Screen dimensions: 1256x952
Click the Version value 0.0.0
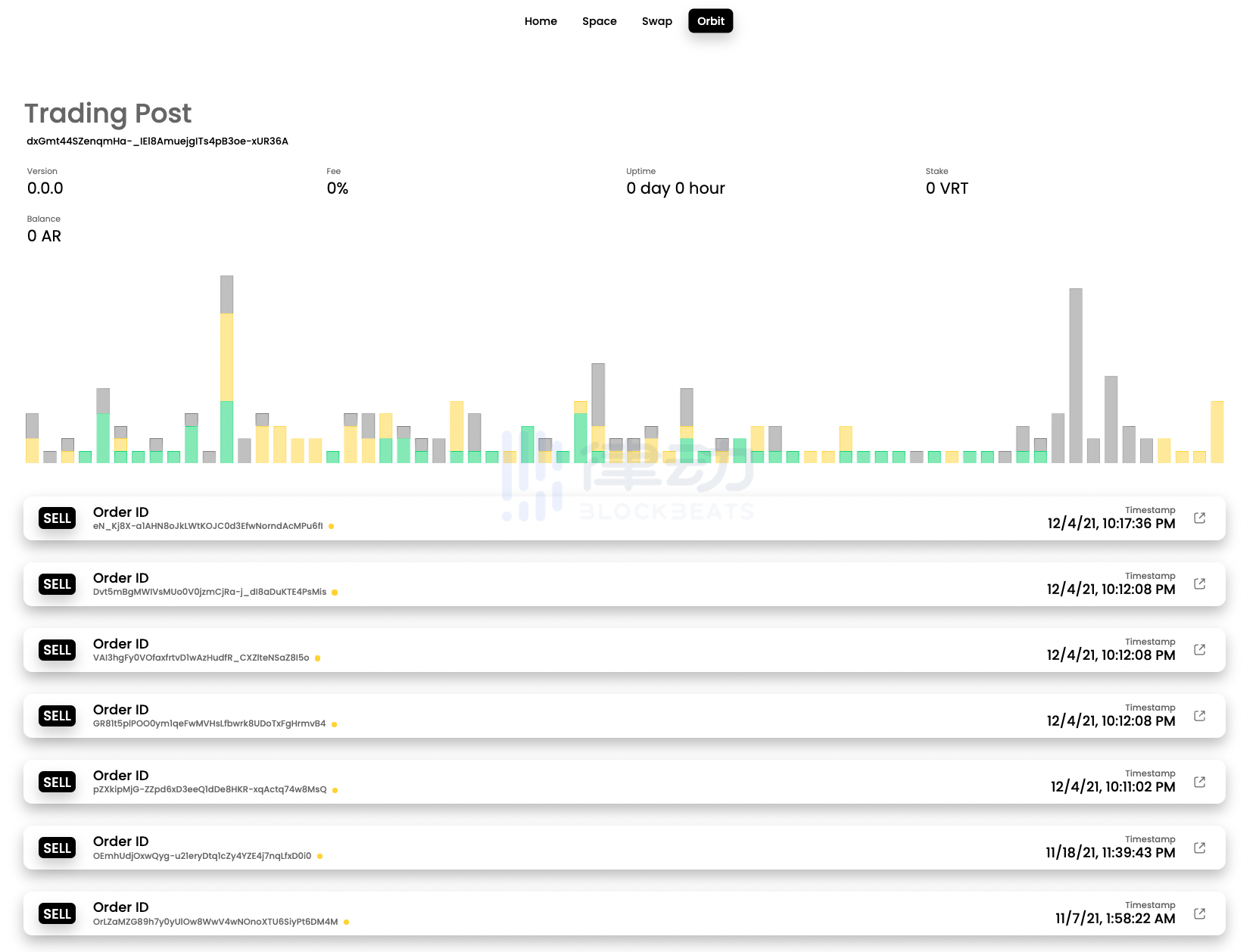(x=45, y=188)
